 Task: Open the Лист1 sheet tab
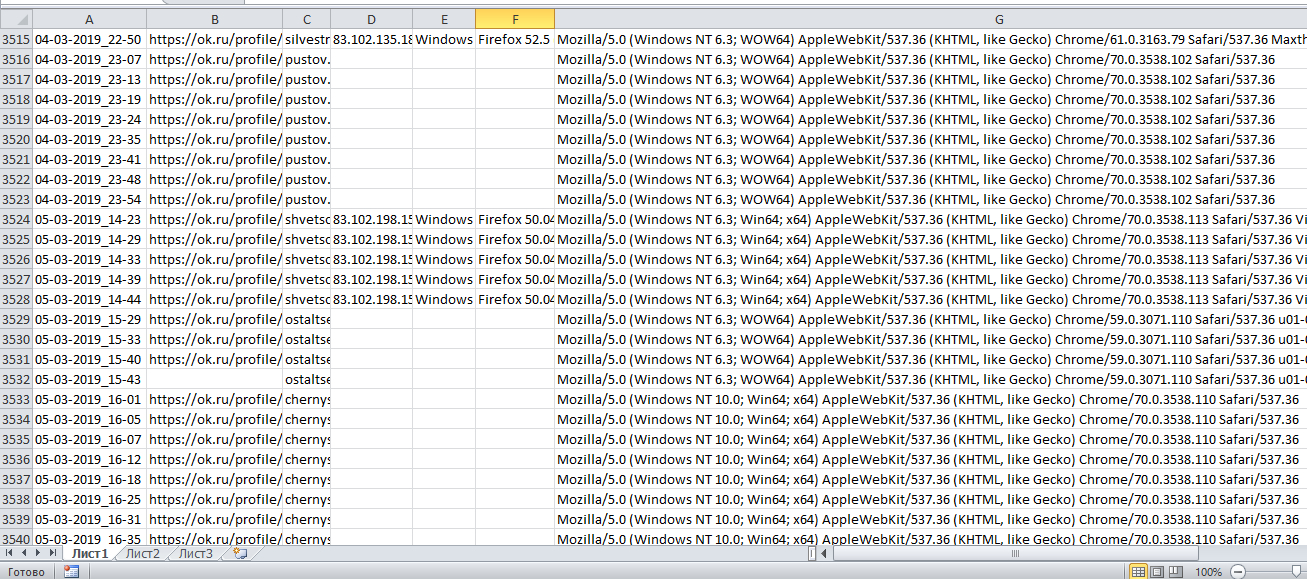[x=89, y=553]
